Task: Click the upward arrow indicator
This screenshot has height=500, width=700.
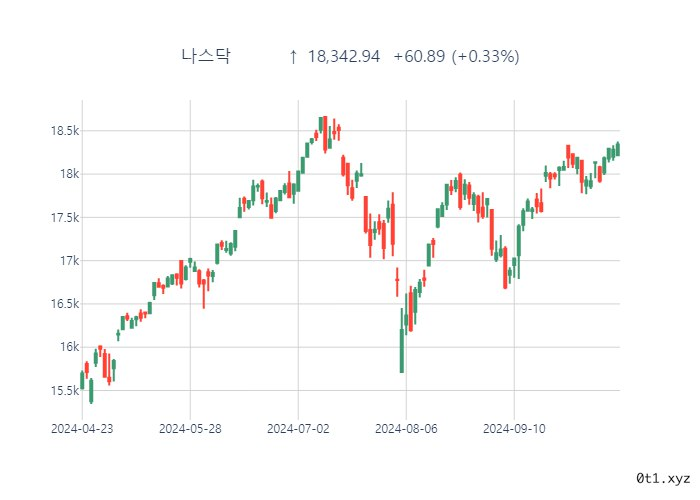Action: coord(293,57)
